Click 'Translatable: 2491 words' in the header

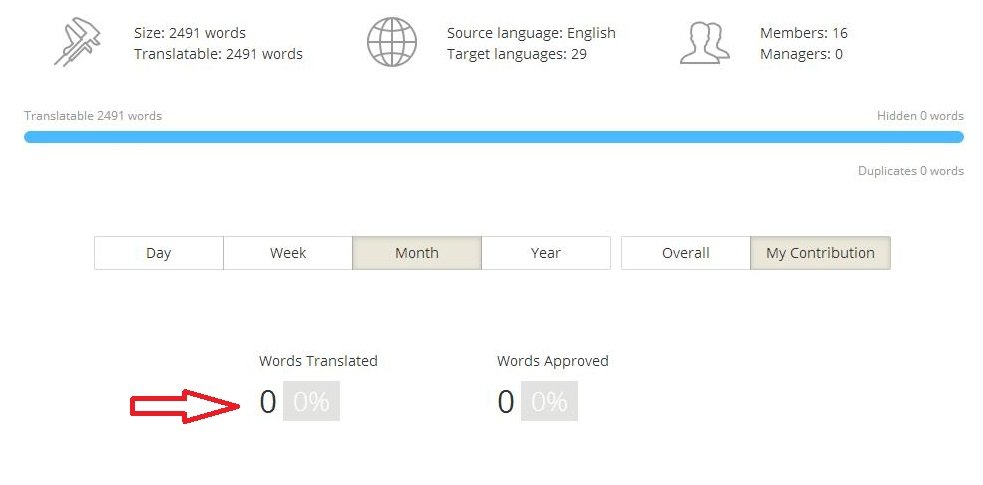[218, 55]
